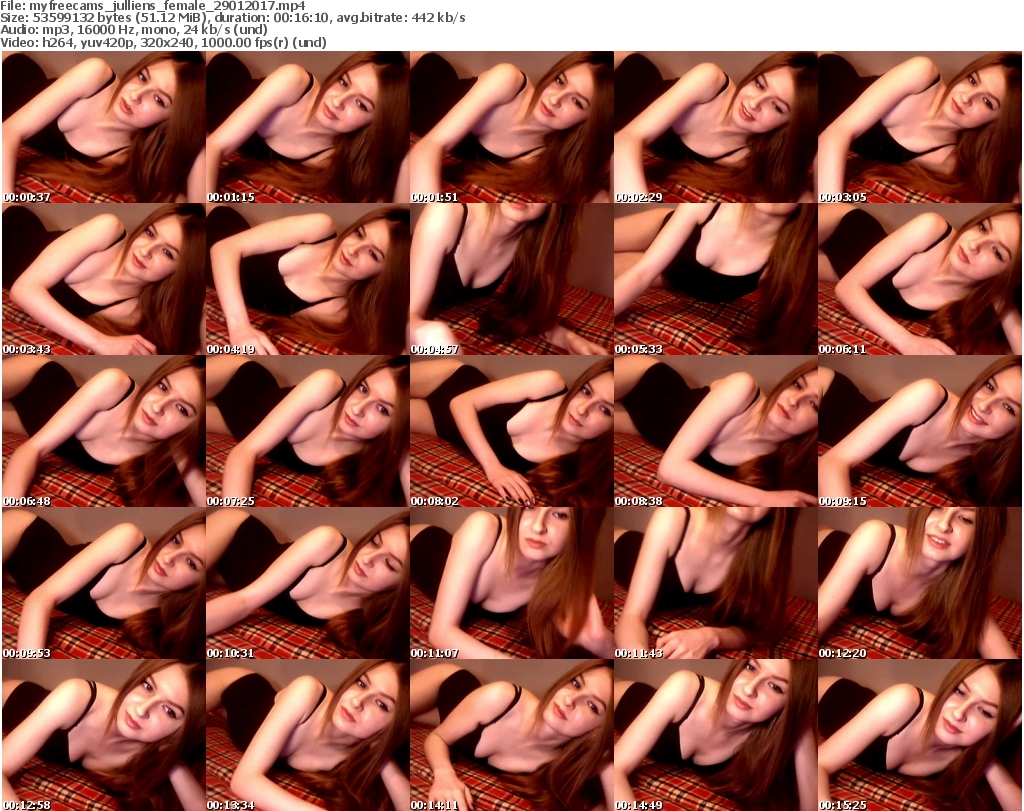The width and height of the screenshot is (1024, 811).
Task: Open the frame labeled 00:06:48
Action: [x=103, y=431]
